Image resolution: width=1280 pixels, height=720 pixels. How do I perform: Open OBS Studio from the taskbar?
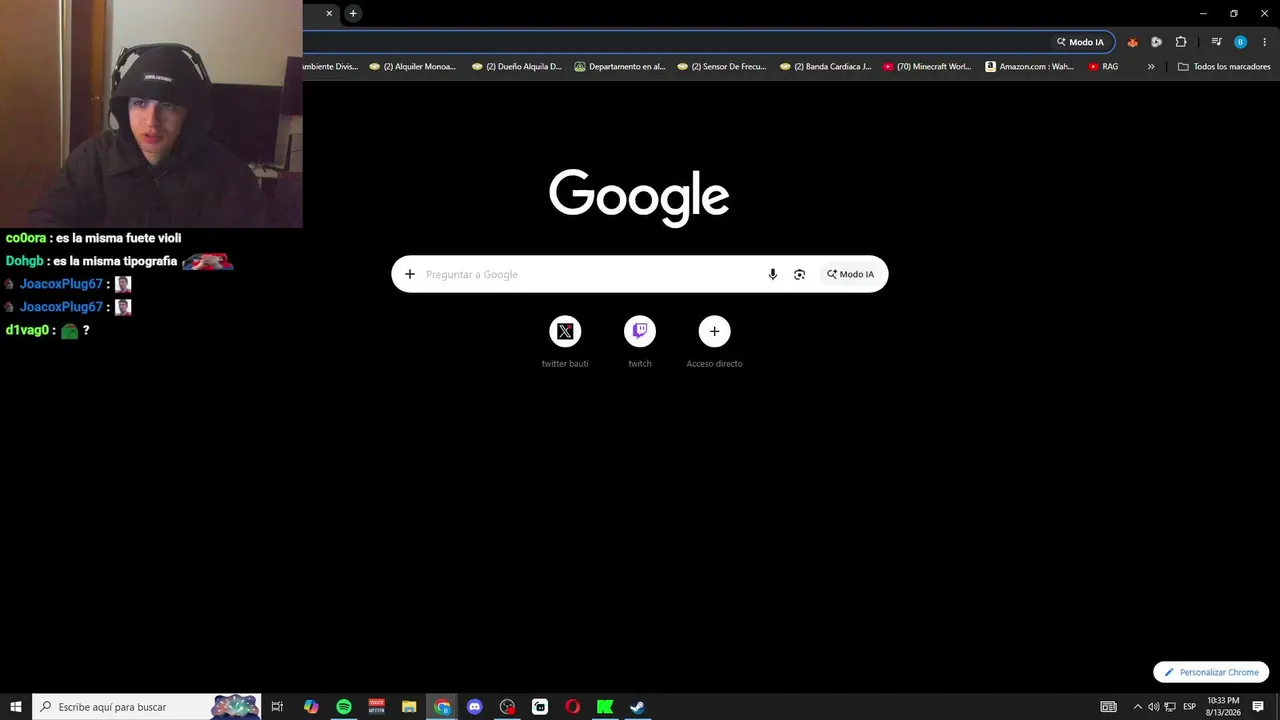507,707
